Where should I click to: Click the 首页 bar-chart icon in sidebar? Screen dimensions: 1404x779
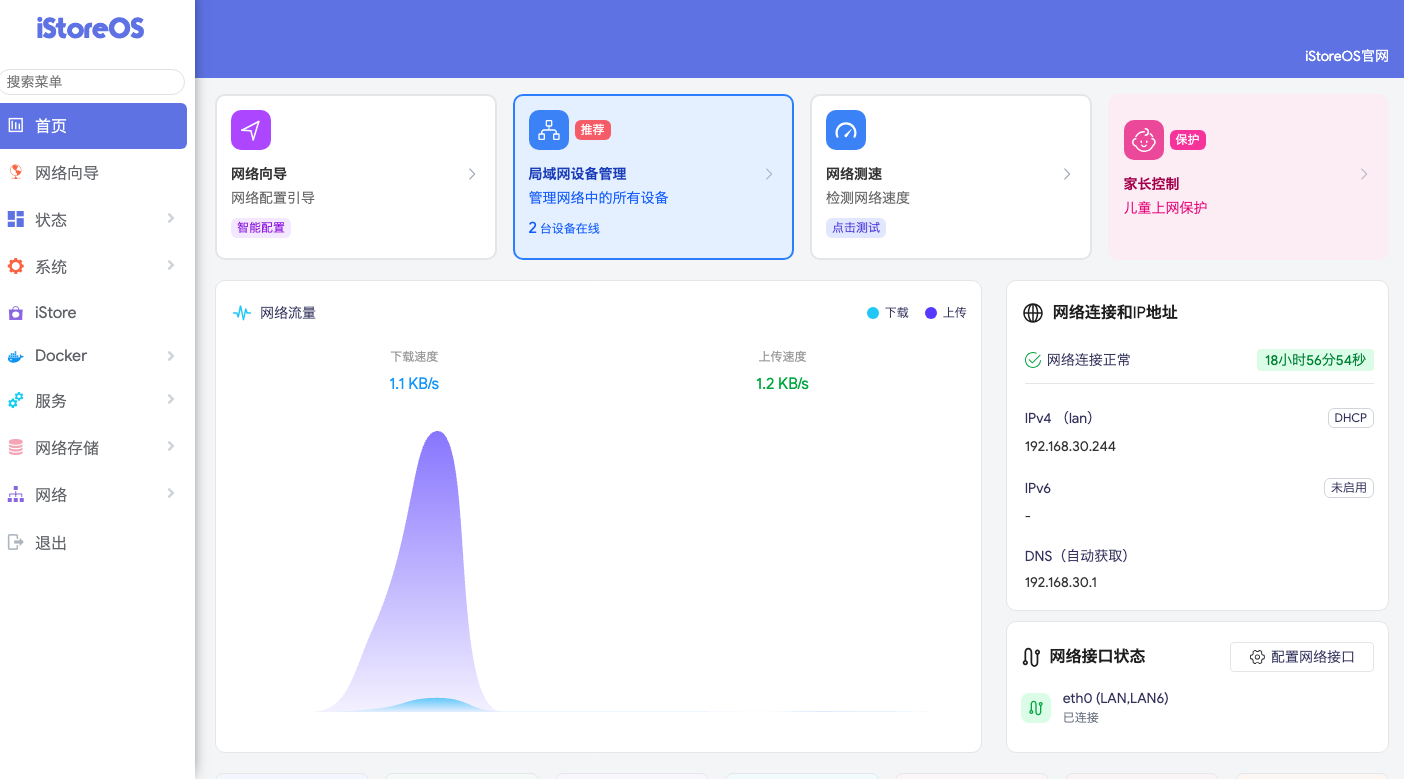(16, 125)
